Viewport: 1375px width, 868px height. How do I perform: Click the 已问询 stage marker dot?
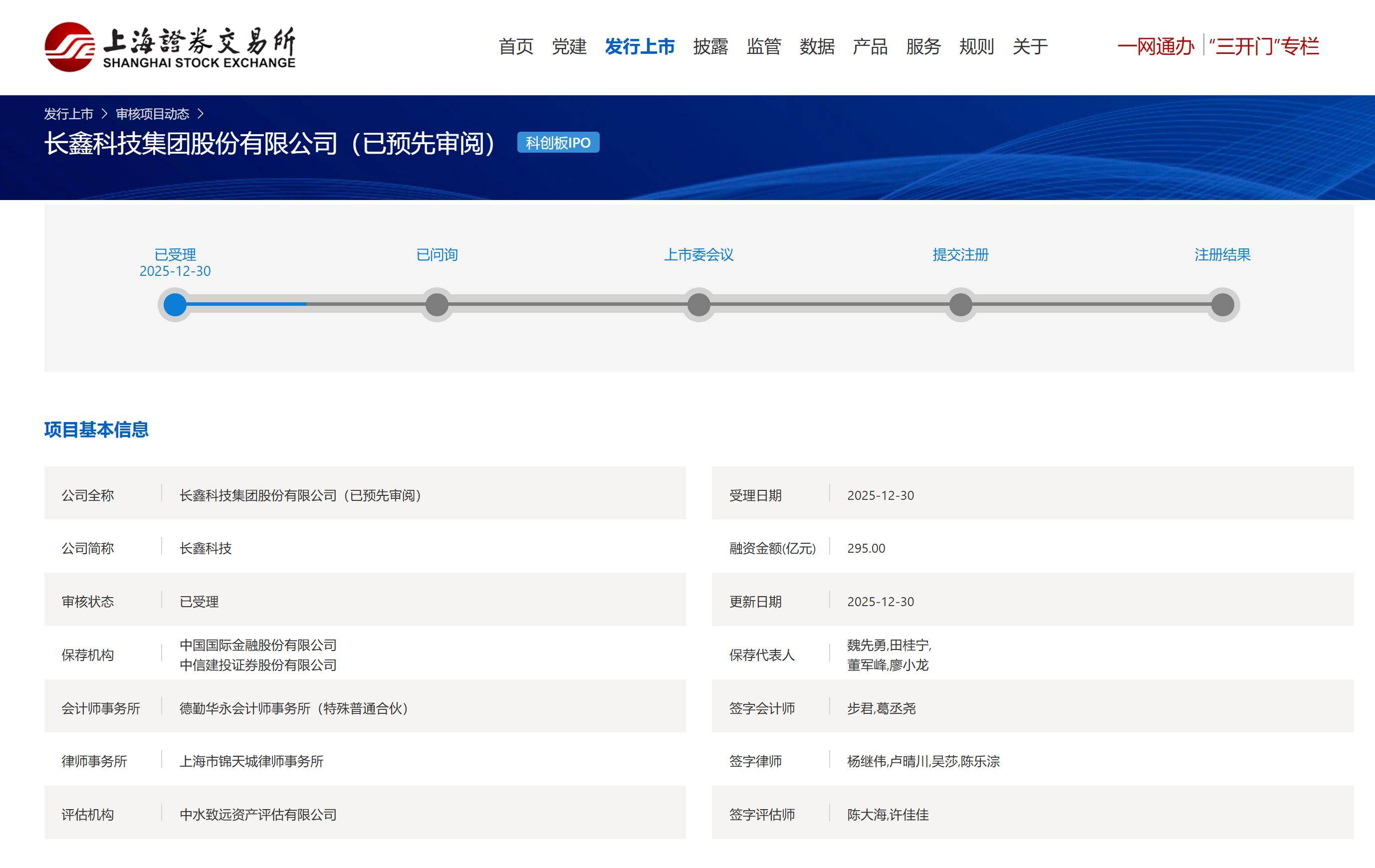pos(437,304)
